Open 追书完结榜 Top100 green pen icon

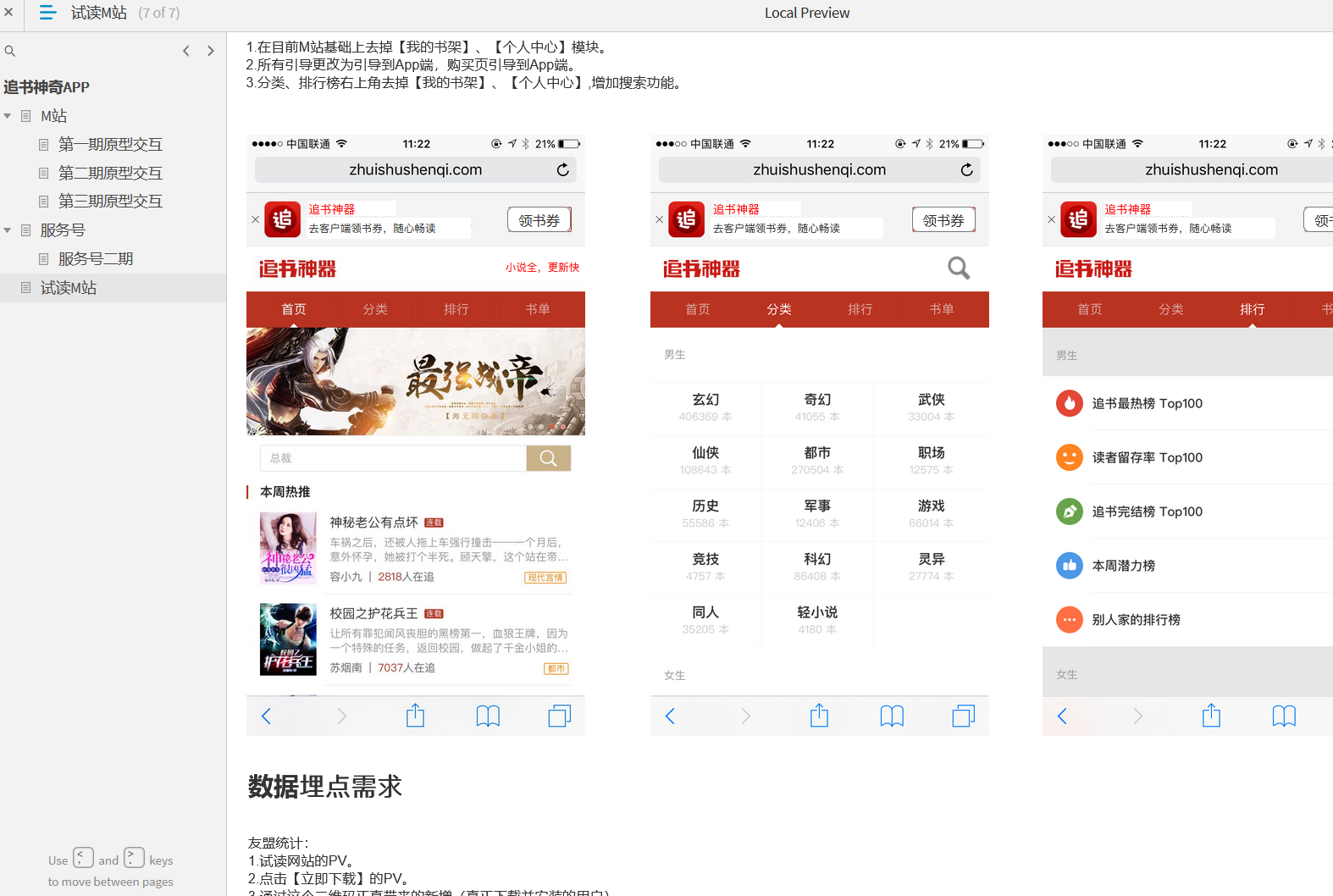pyautogui.click(x=1070, y=512)
